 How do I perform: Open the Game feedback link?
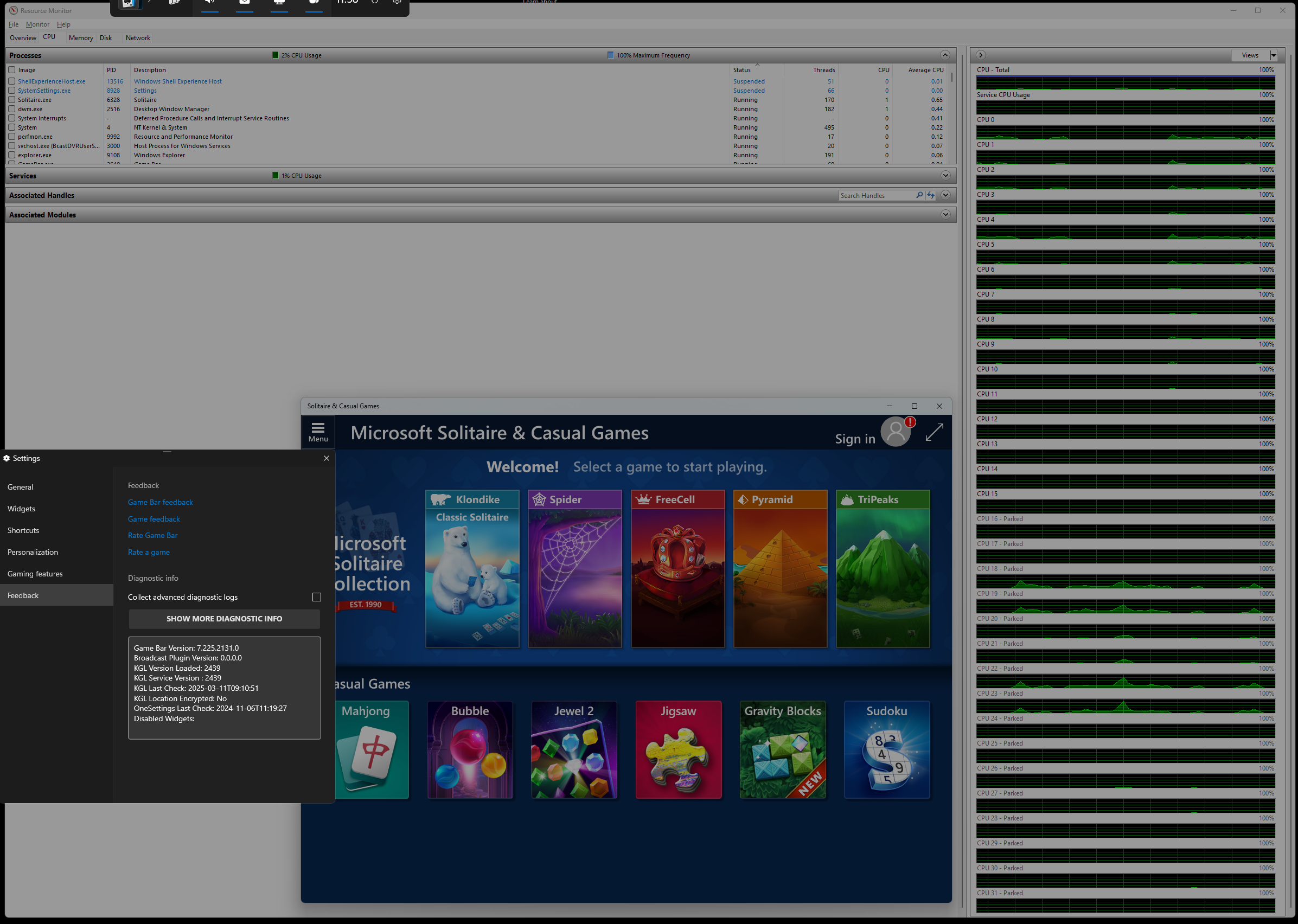(154, 519)
